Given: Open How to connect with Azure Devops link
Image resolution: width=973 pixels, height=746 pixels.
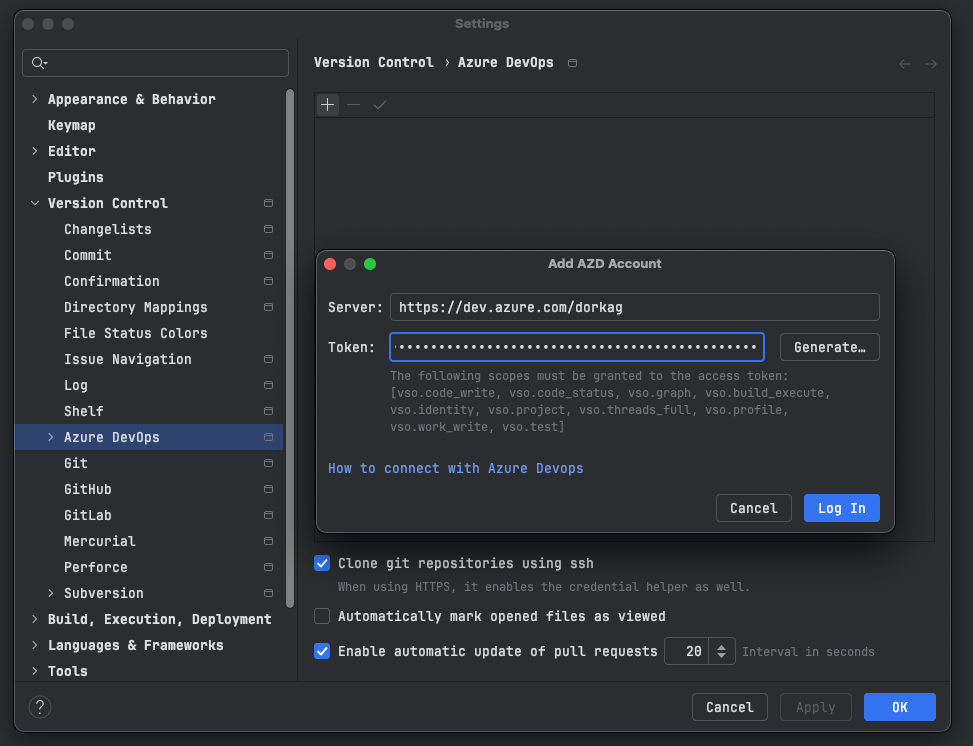Looking at the screenshot, I should (455, 469).
